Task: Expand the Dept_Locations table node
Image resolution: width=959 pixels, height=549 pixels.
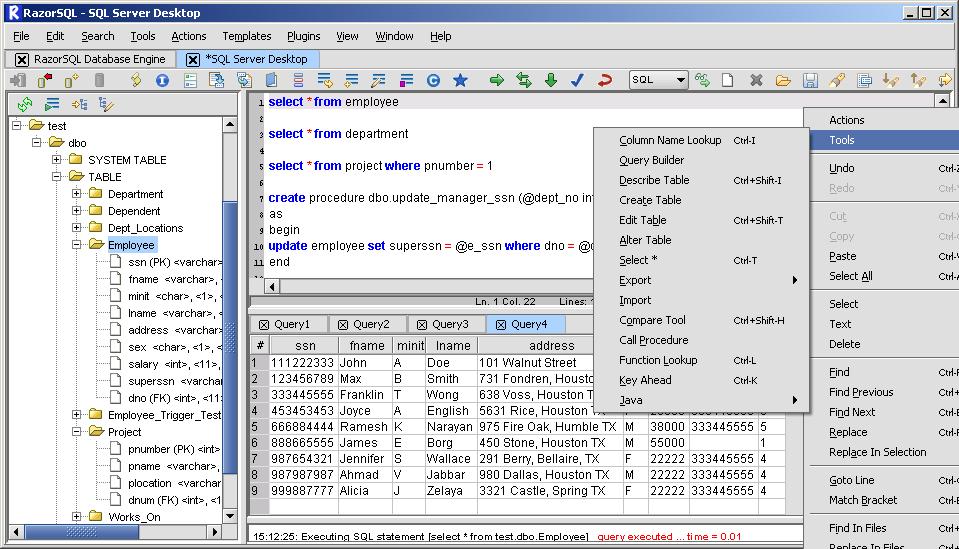Action: point(76,228)
